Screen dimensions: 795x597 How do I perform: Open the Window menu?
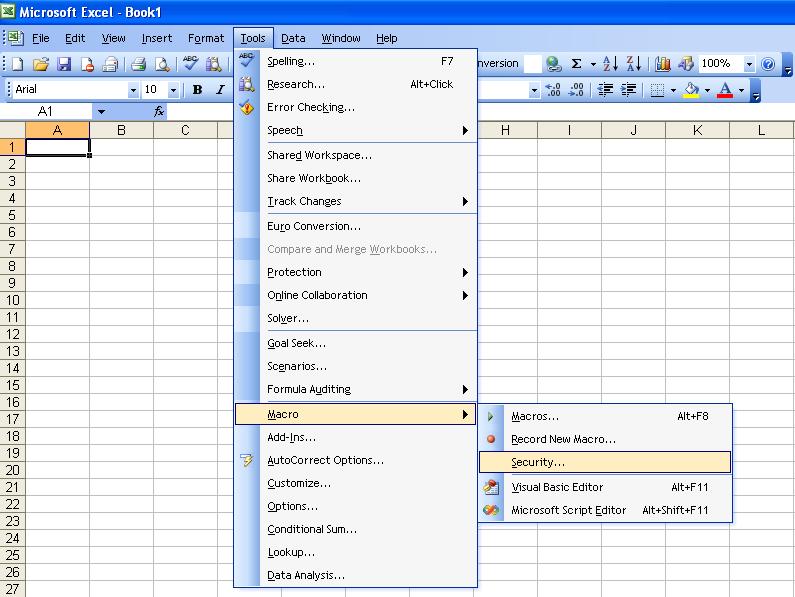341,38
